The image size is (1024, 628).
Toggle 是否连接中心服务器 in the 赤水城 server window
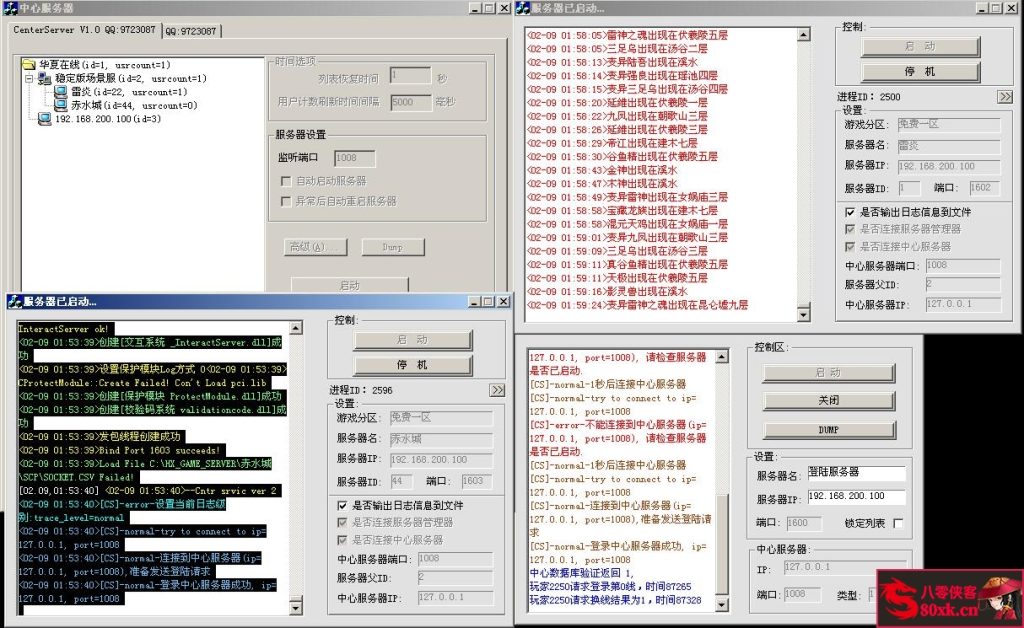(342, 540)
